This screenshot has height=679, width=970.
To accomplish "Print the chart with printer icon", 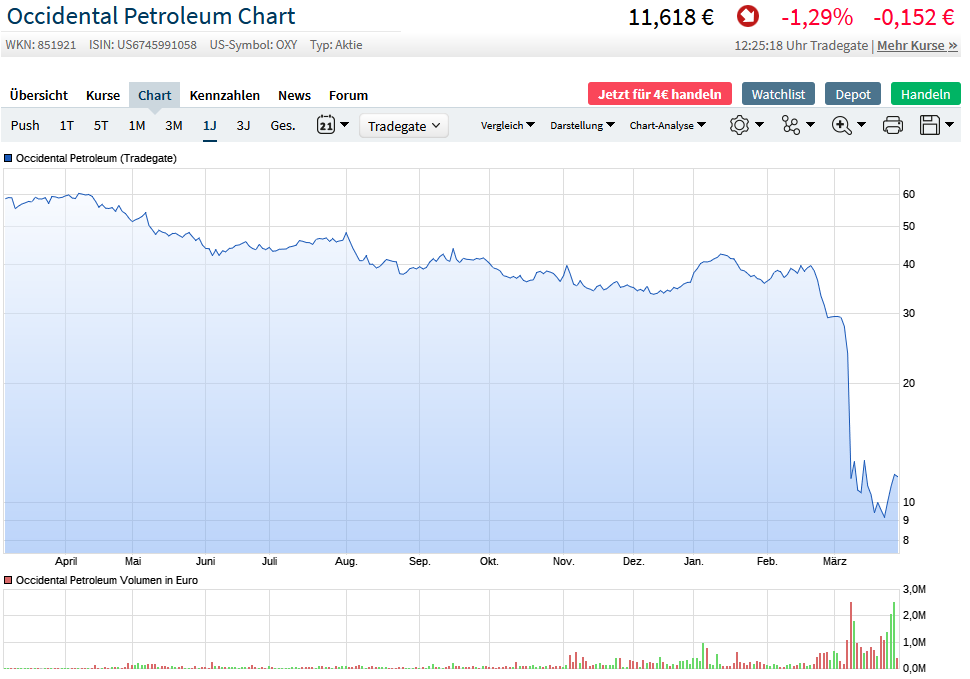I will [893, 125].
